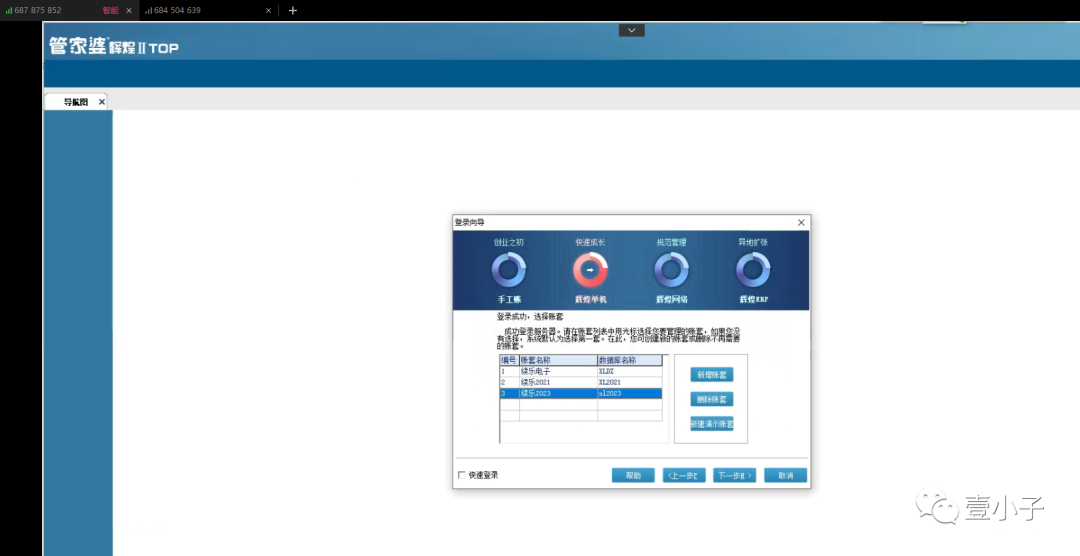Collapse the top panel with chevron button

pyautogui.click(x=632, y=30)
